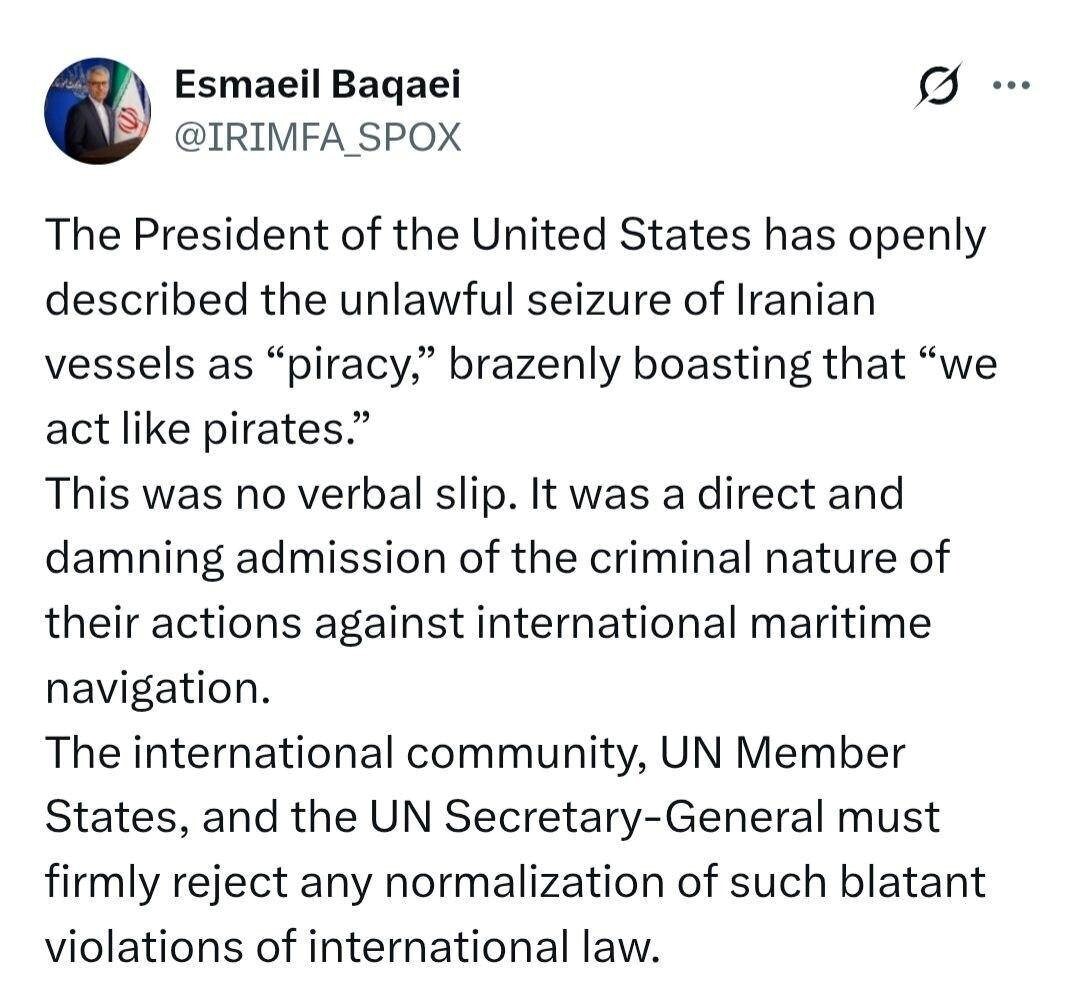
Task: Click the text 'UN Secretary-General'
Action: point(596,817)
